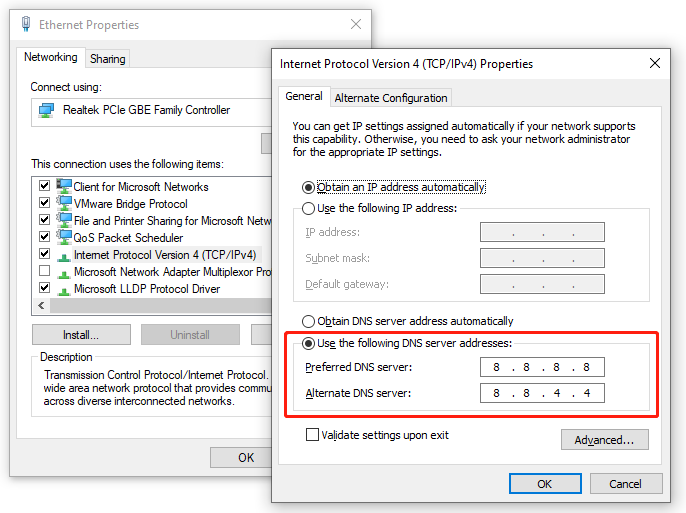Viewport: 686px width, 513px height.
Task: Open the Networking tab in Ethernet Properties
Action: 50,57
